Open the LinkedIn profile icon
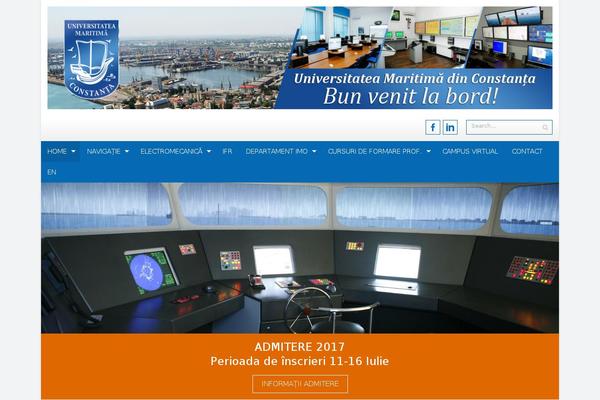The height and width of the screenshot is (400, 600). pyautogui.click(x=450, y=127)
